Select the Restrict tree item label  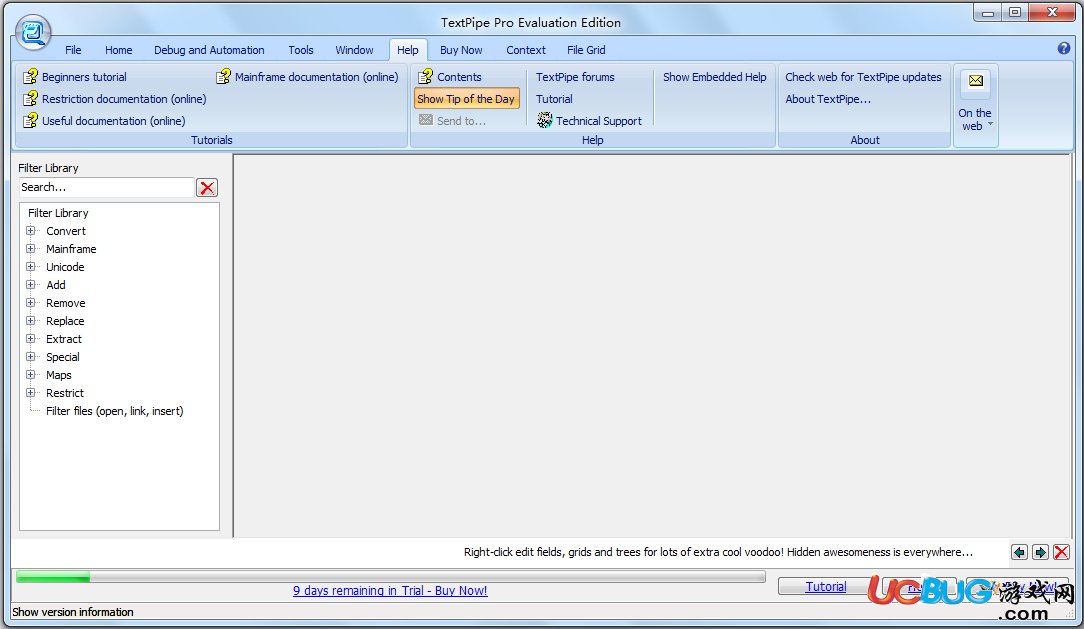pos(65,393)
